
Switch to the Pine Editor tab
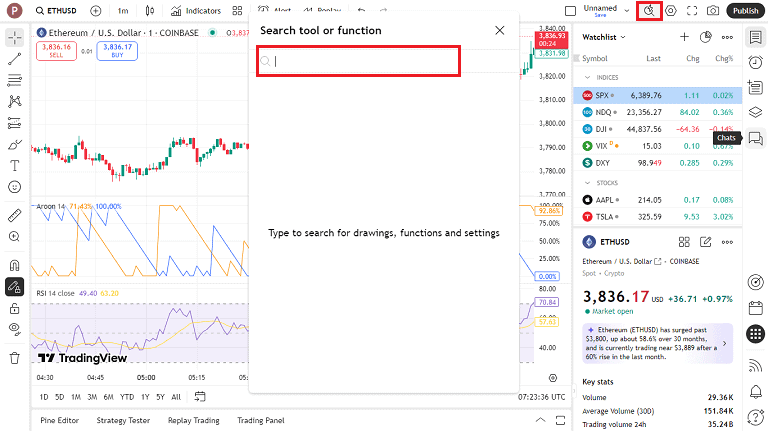point(59,420)
